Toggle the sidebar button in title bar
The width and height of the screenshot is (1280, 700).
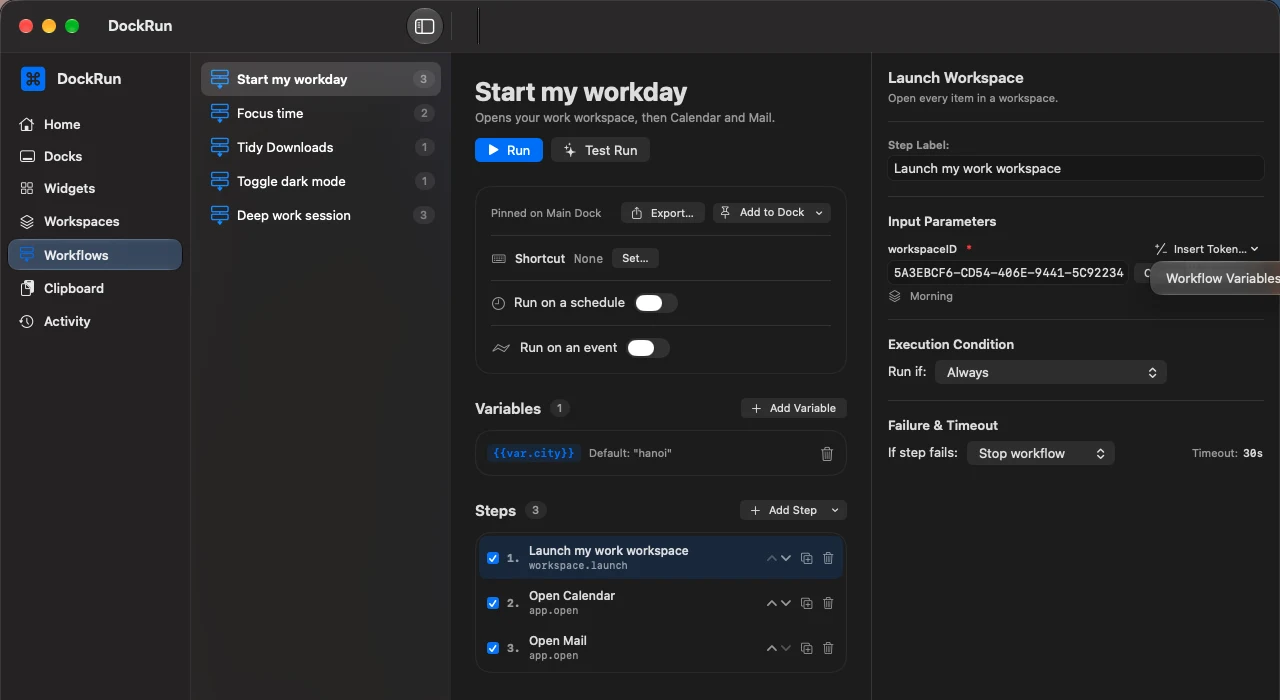click(425, 26)
